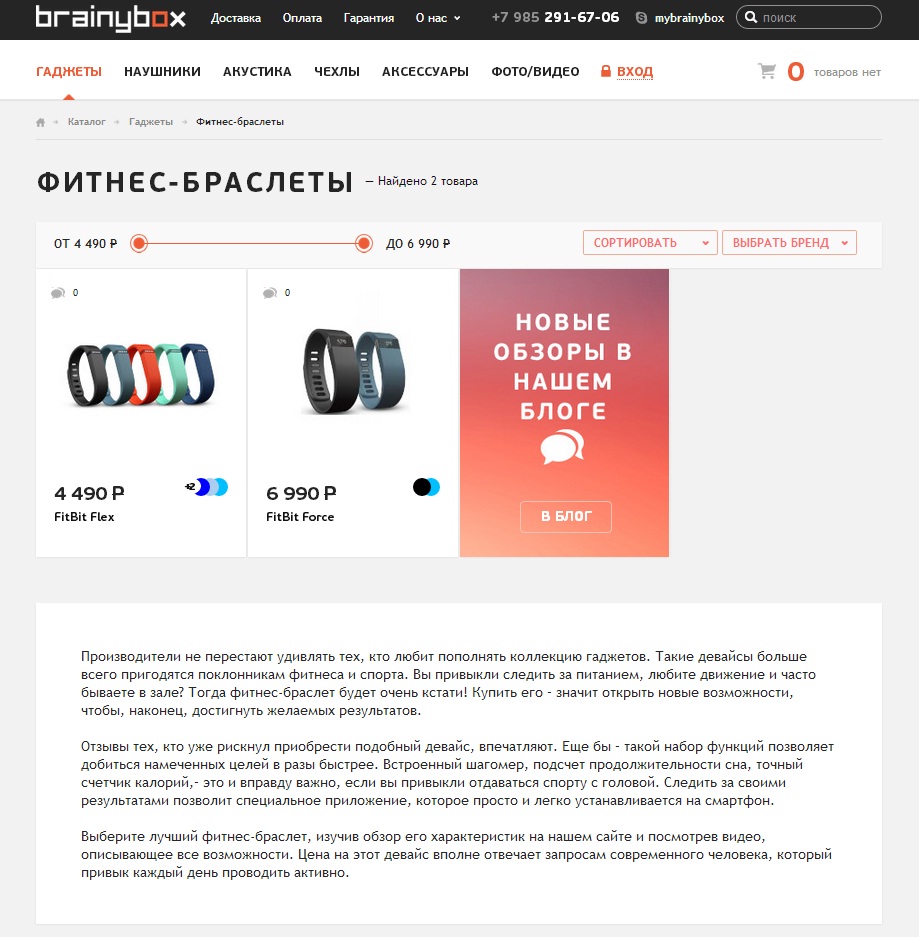Click the search magnifier icon

pyautogui.click(x=751, y=17)
